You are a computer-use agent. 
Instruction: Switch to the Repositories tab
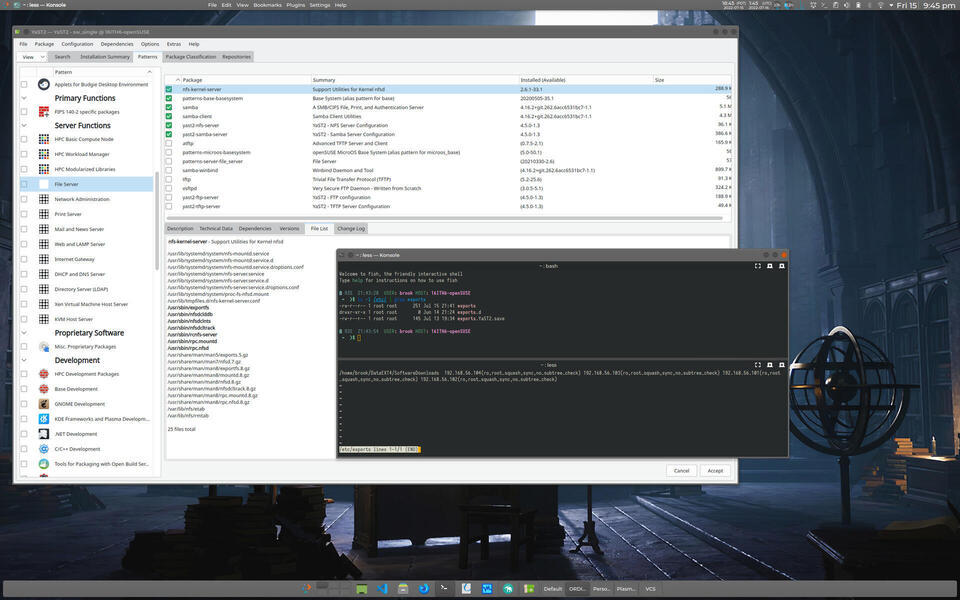pyautogui.click(x=236, y=57)
